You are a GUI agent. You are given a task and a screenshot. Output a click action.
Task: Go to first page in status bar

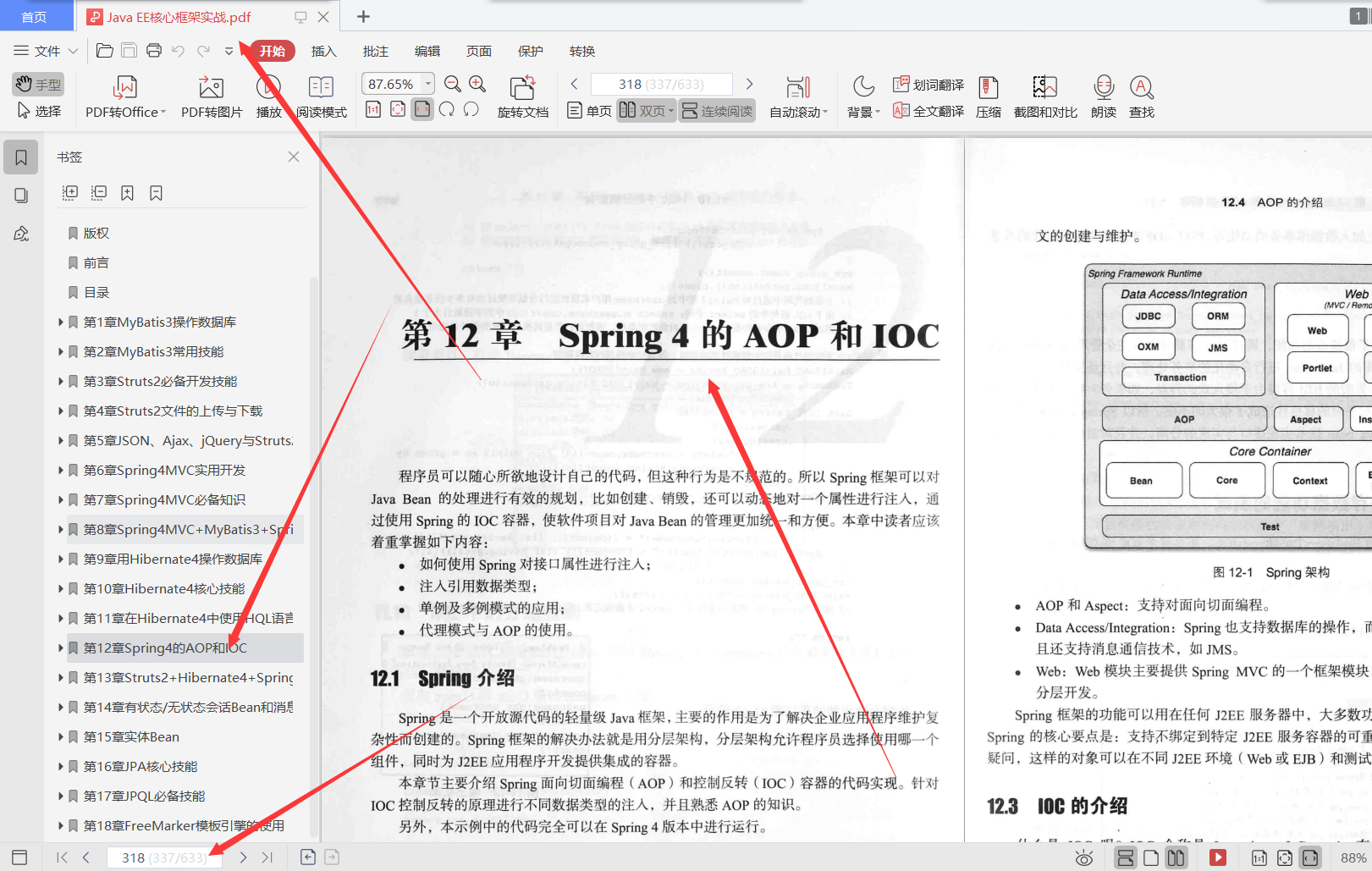coord(62,857)
